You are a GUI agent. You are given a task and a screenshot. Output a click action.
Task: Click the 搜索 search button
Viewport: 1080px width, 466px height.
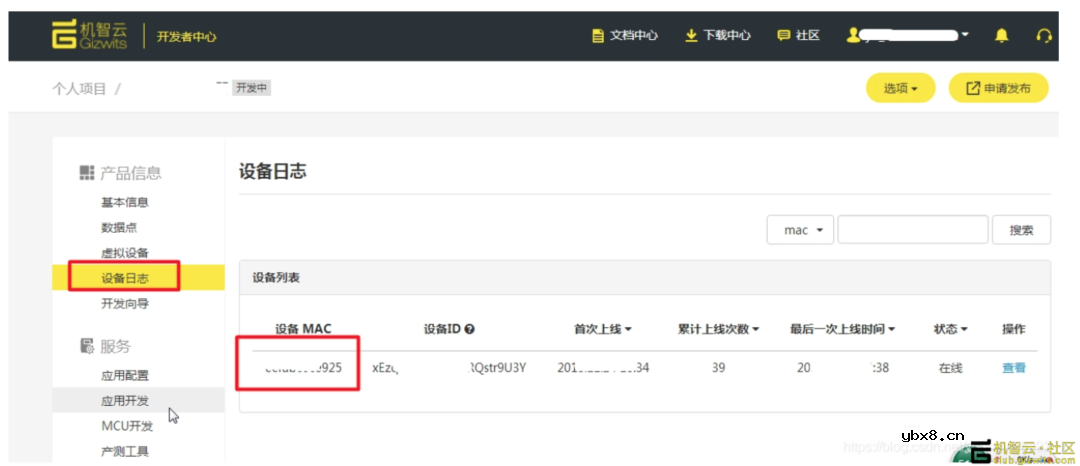tap(1021, 230)
